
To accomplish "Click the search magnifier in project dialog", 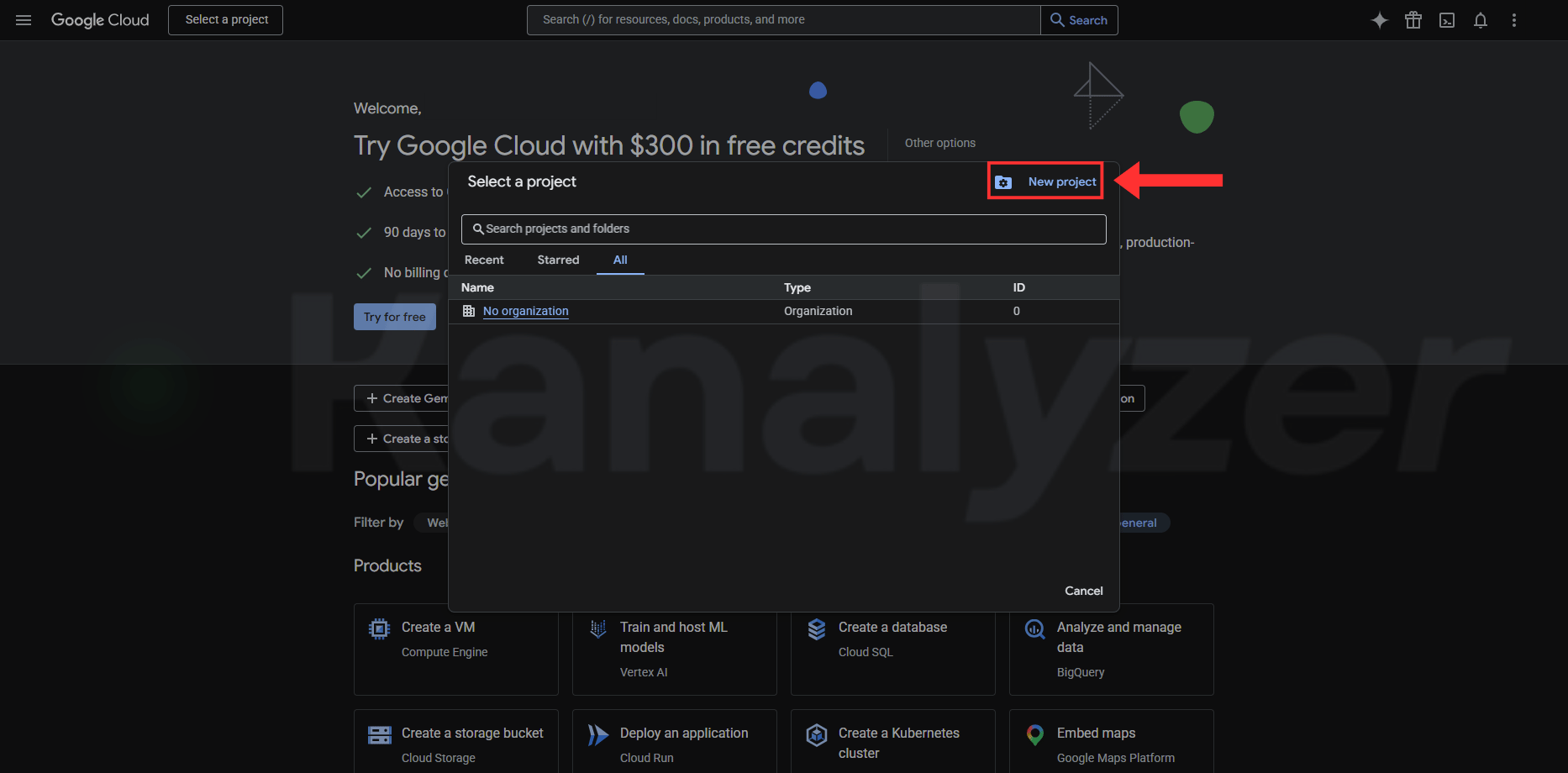I will click(478, 229).
